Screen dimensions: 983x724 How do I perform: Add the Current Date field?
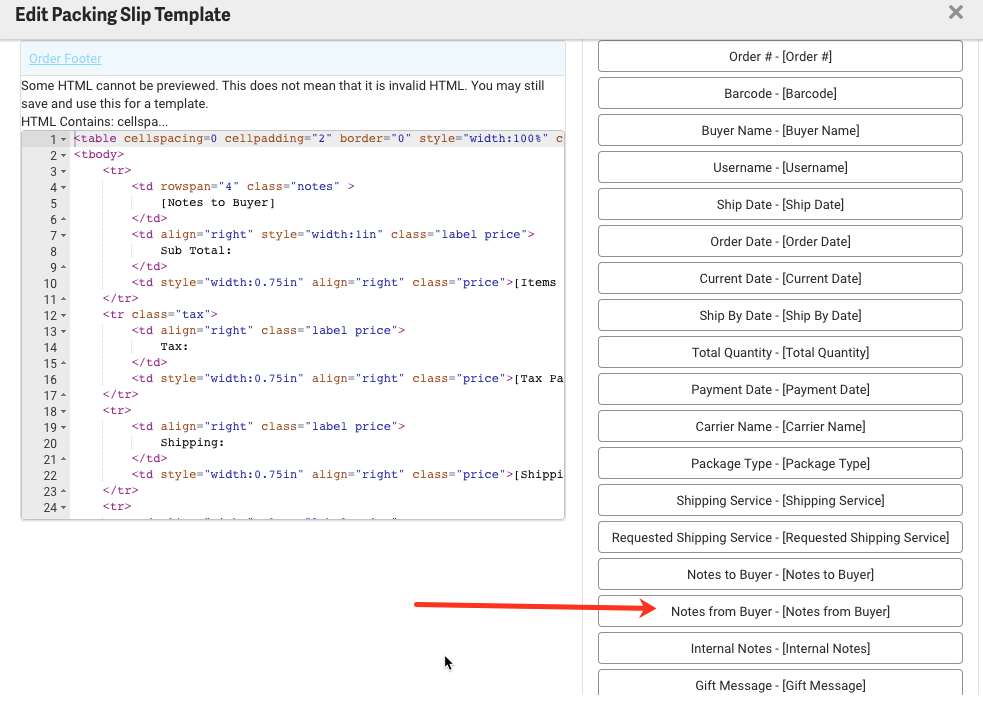(779, 278)
